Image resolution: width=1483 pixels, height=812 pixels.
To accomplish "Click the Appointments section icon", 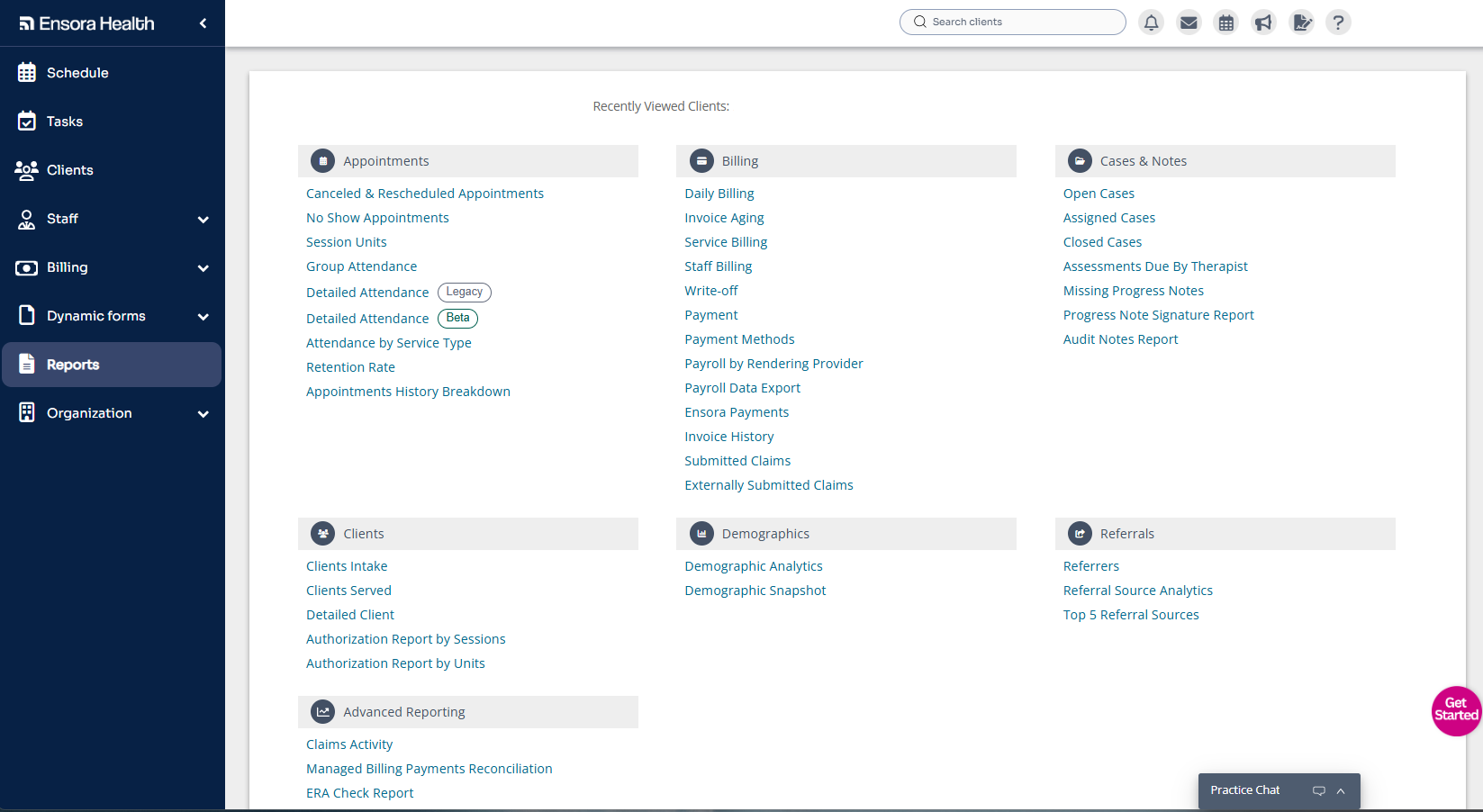I will 323,161.
